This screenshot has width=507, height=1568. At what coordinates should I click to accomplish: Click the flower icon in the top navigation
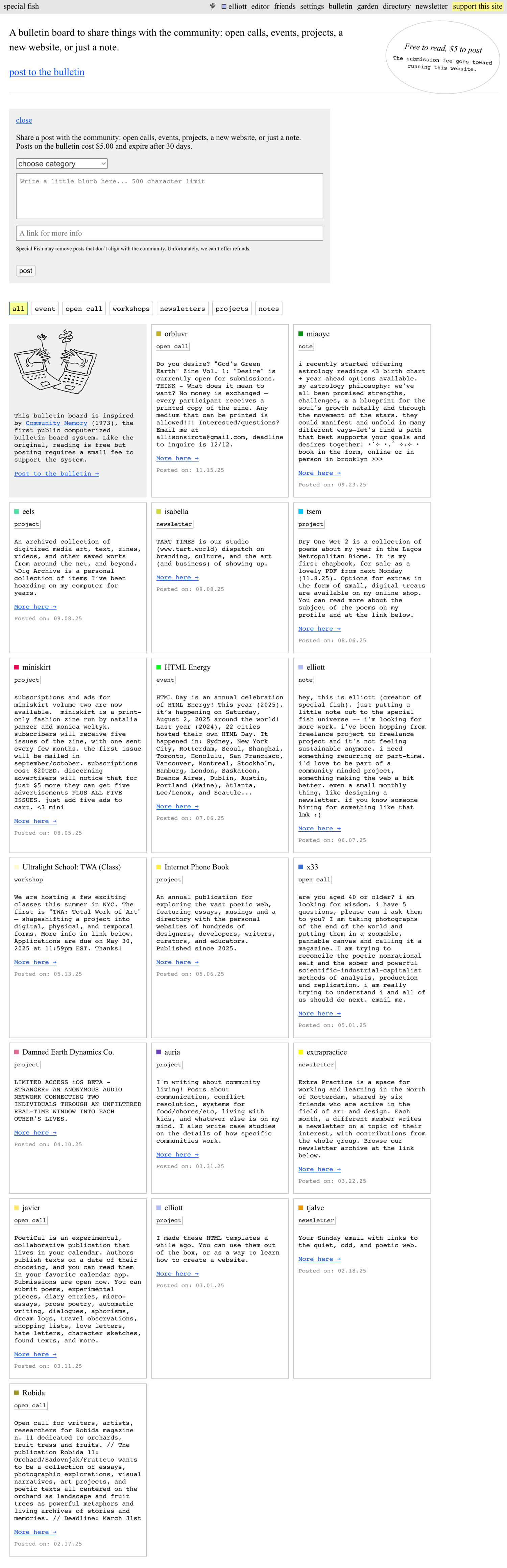tap(213, 6)
